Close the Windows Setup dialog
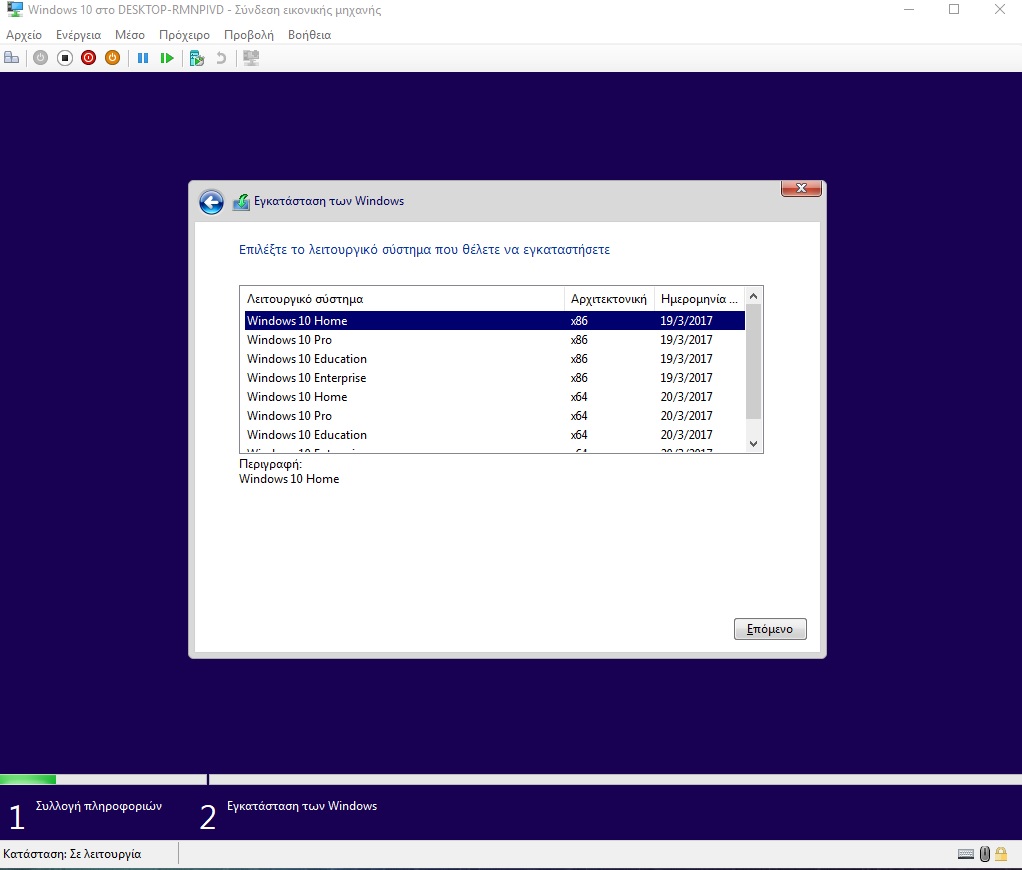 801,189
